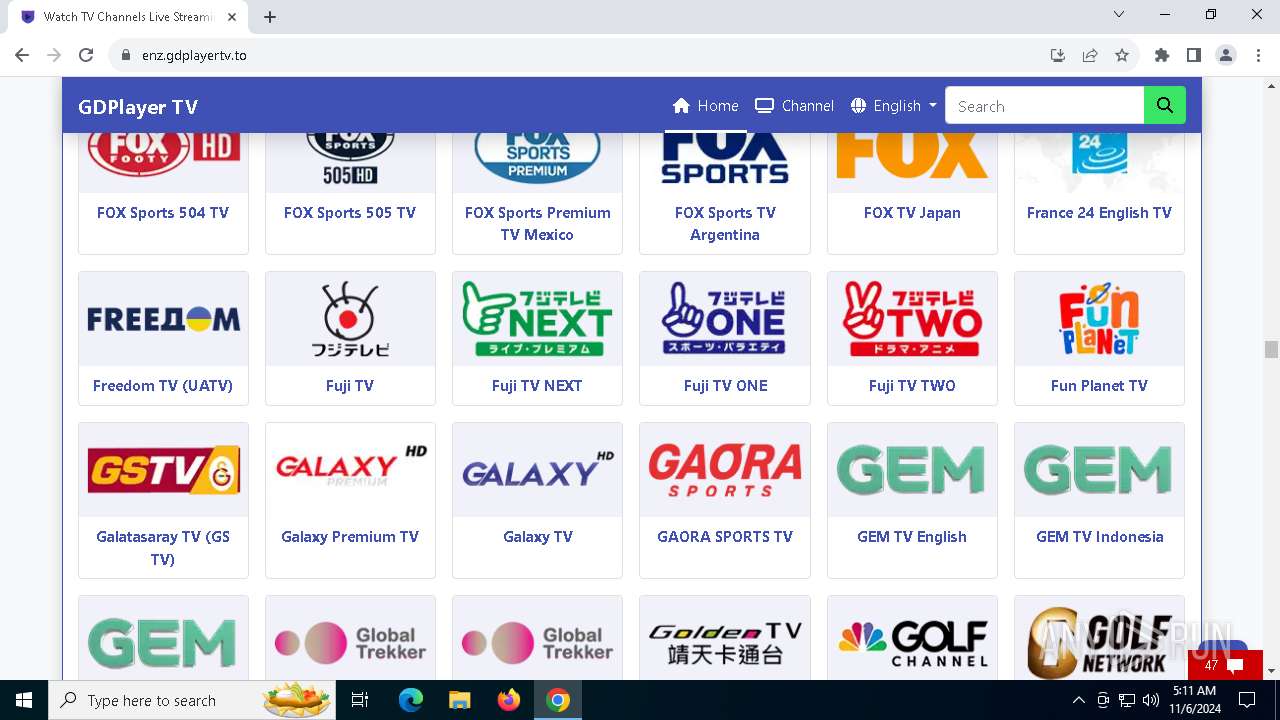The image size is (1280, 720).
Task: Open FOX TV Japan channel link
Action: coord(912,213)
